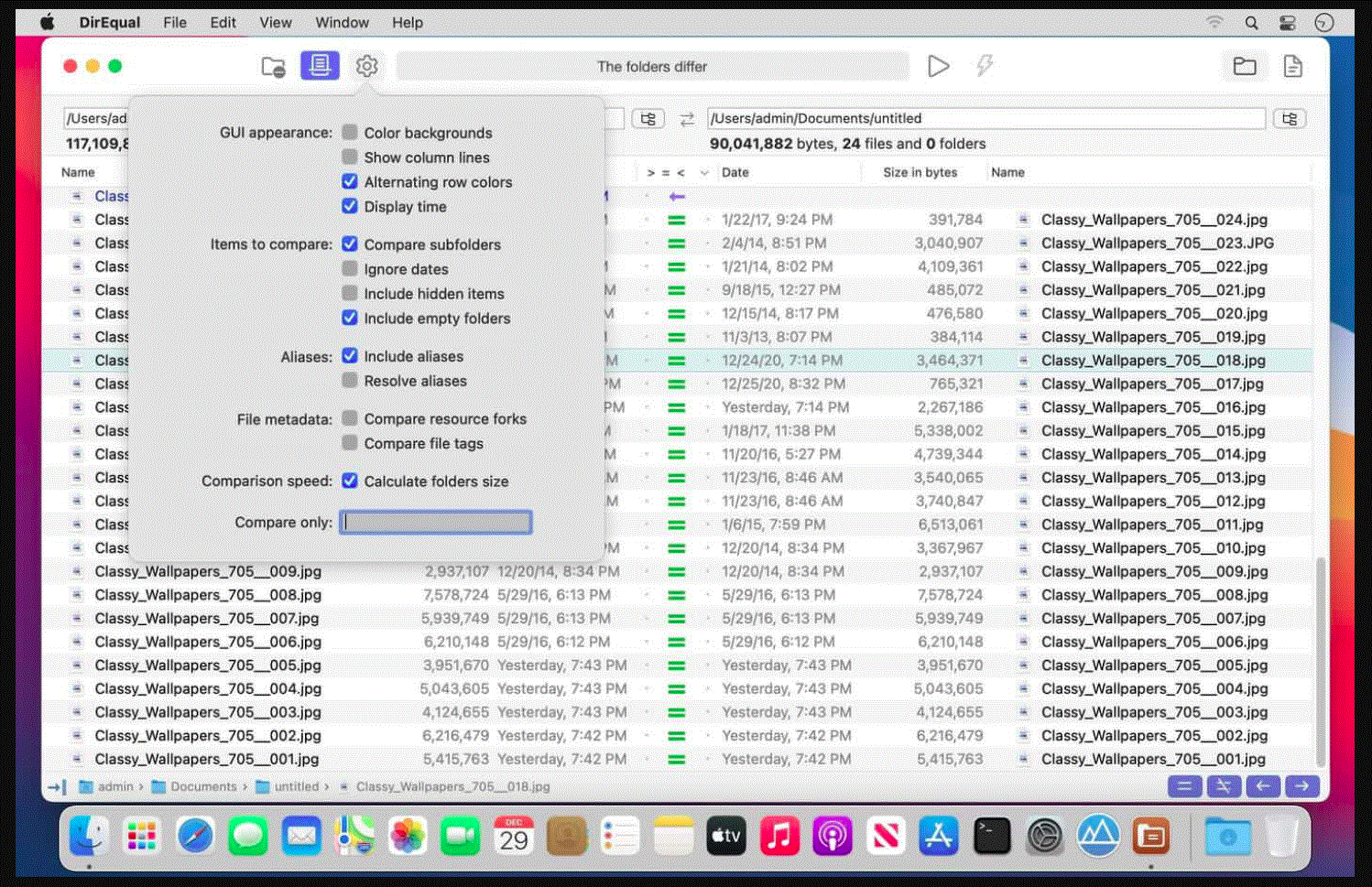1372x887 pixels.
Task: Click the document icon at toolbar right
Action: pyautogui.click(x=1292, y=66)
